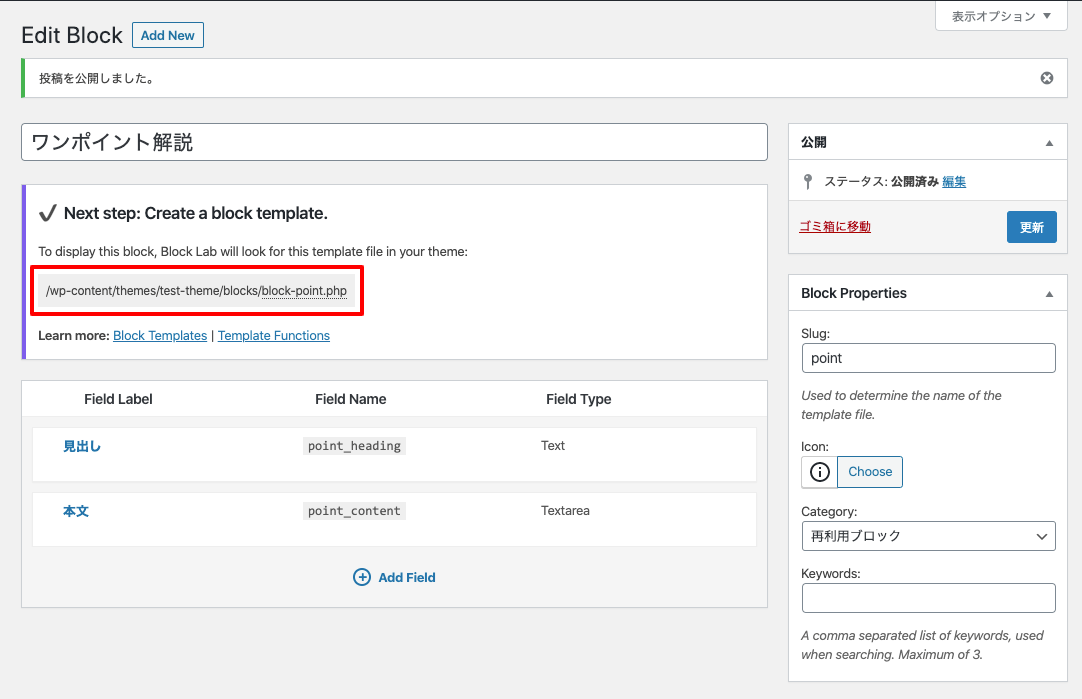Click the Slug input field

click(x=928, y=357)
